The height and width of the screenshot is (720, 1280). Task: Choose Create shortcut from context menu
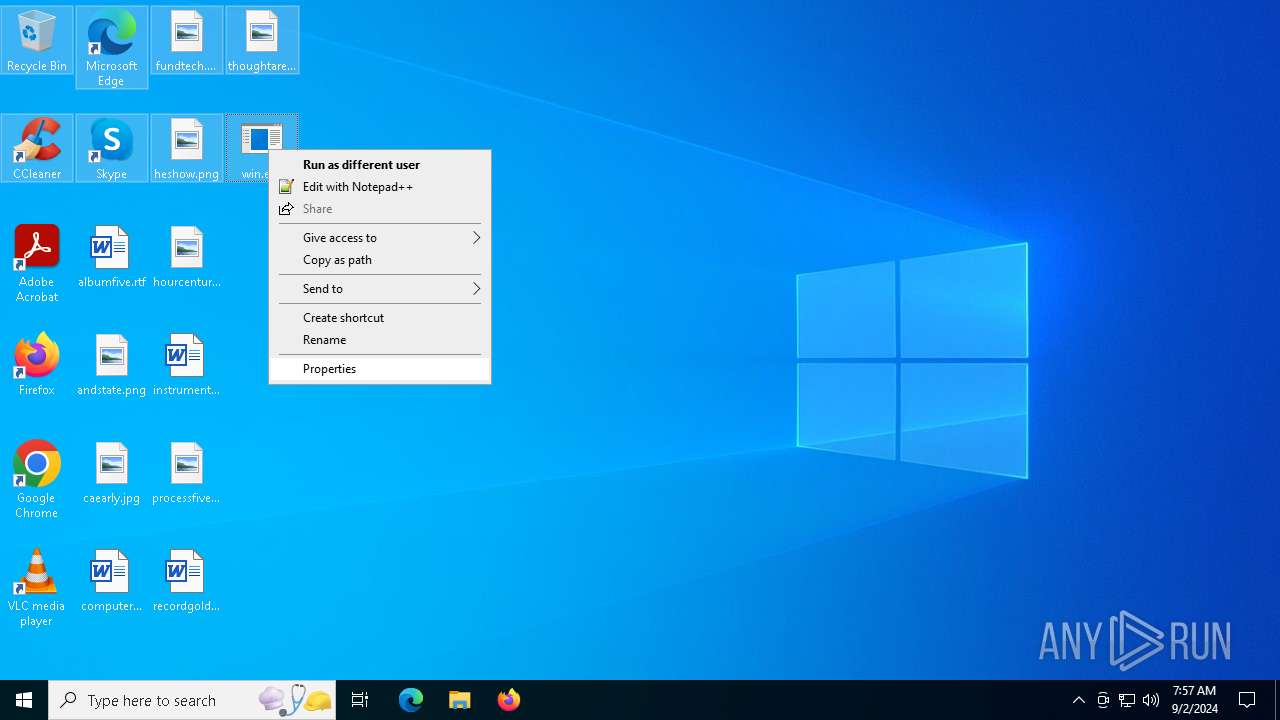(x=380, y=318)
